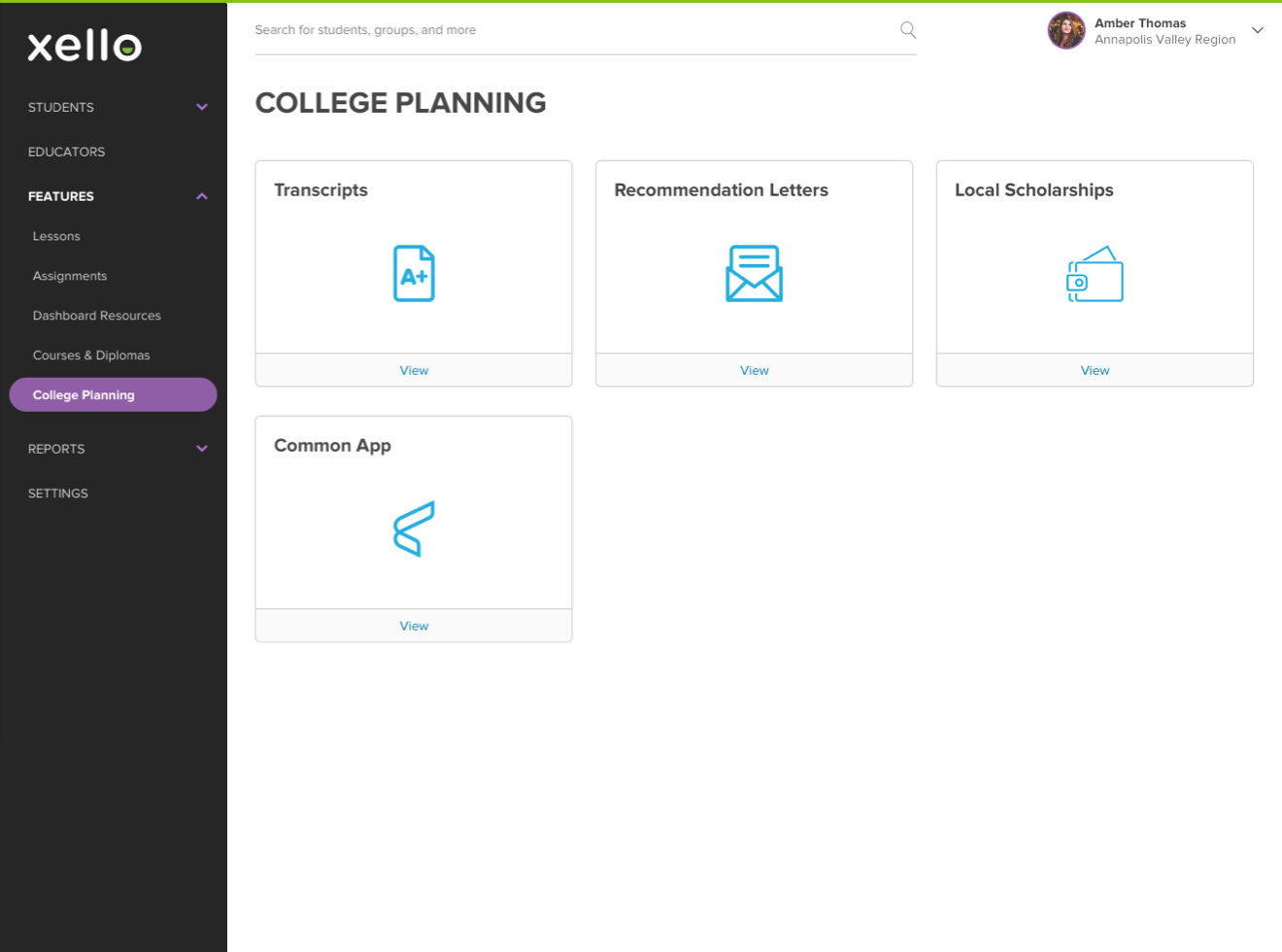Click the Transcripts A+ document icon
This screenshot has width=1282, height=952.
(x=413, y=273)
